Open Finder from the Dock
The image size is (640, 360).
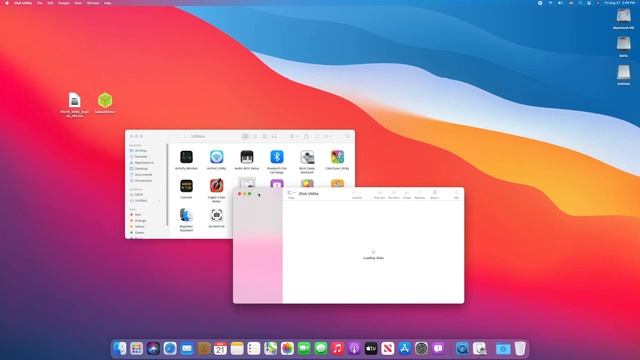click(x=120, y=348)
